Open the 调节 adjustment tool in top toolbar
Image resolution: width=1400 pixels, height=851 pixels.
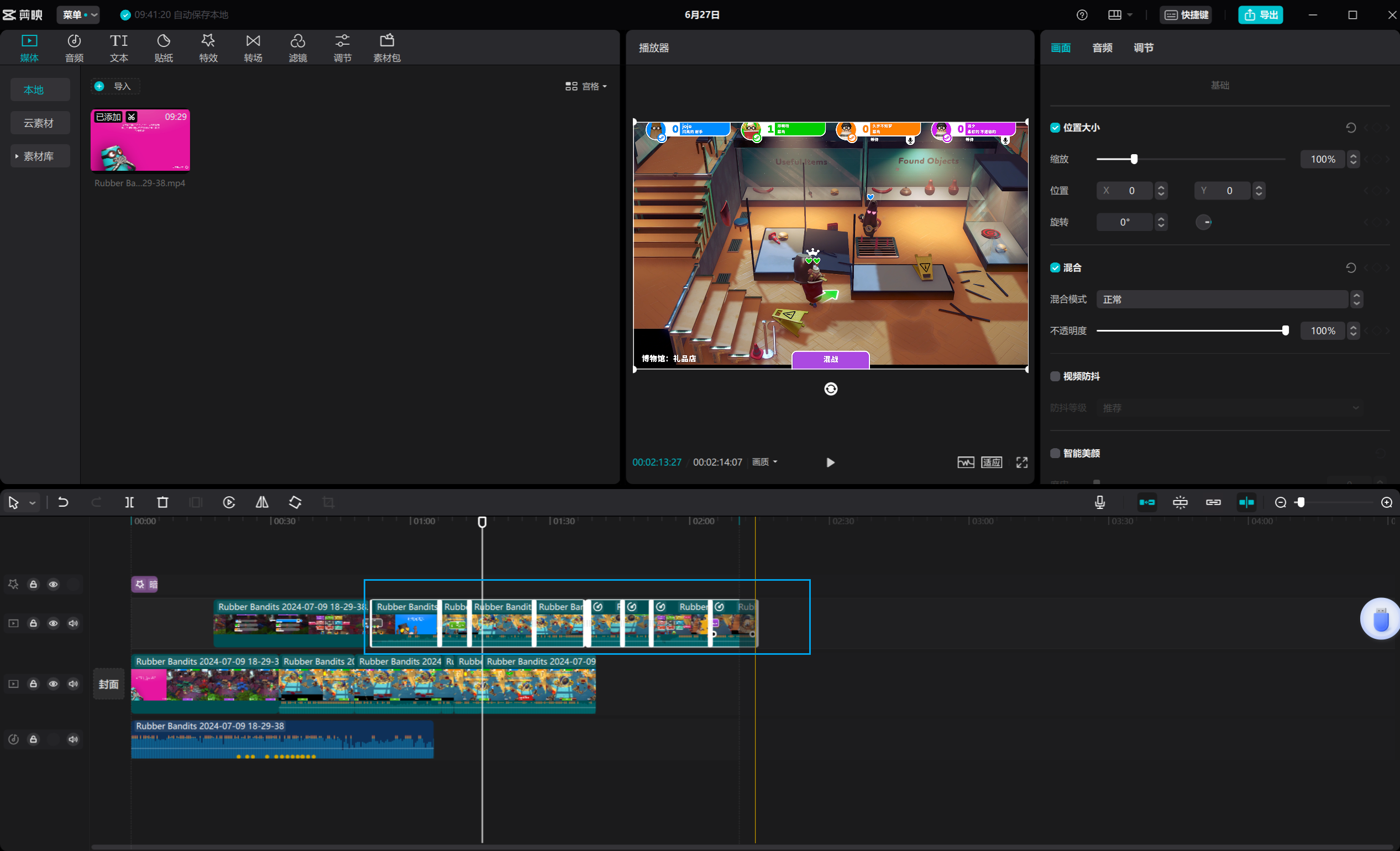pyautogui.click(x=343, y=48)
